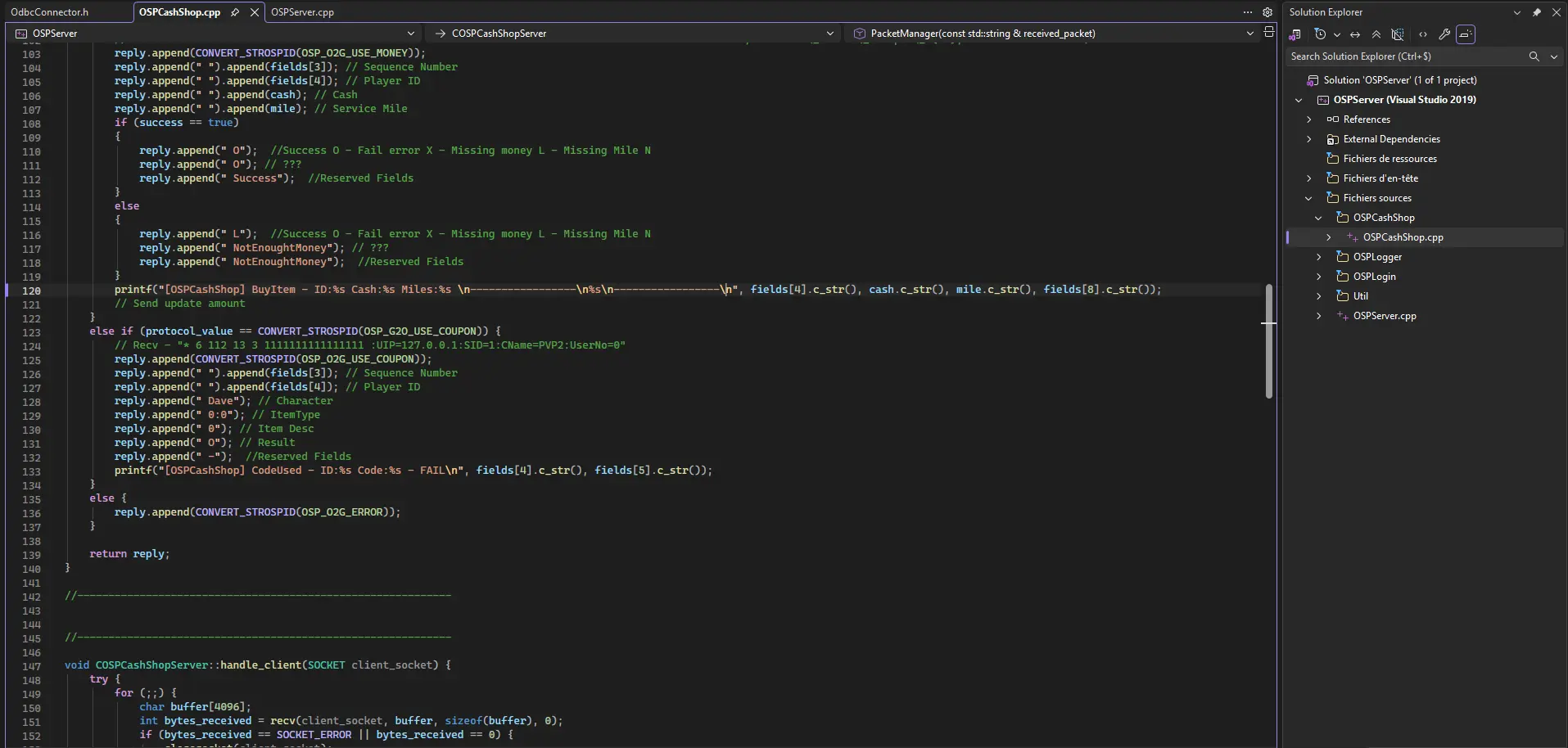Close the OSPCashShop.cpp tab

255,12
